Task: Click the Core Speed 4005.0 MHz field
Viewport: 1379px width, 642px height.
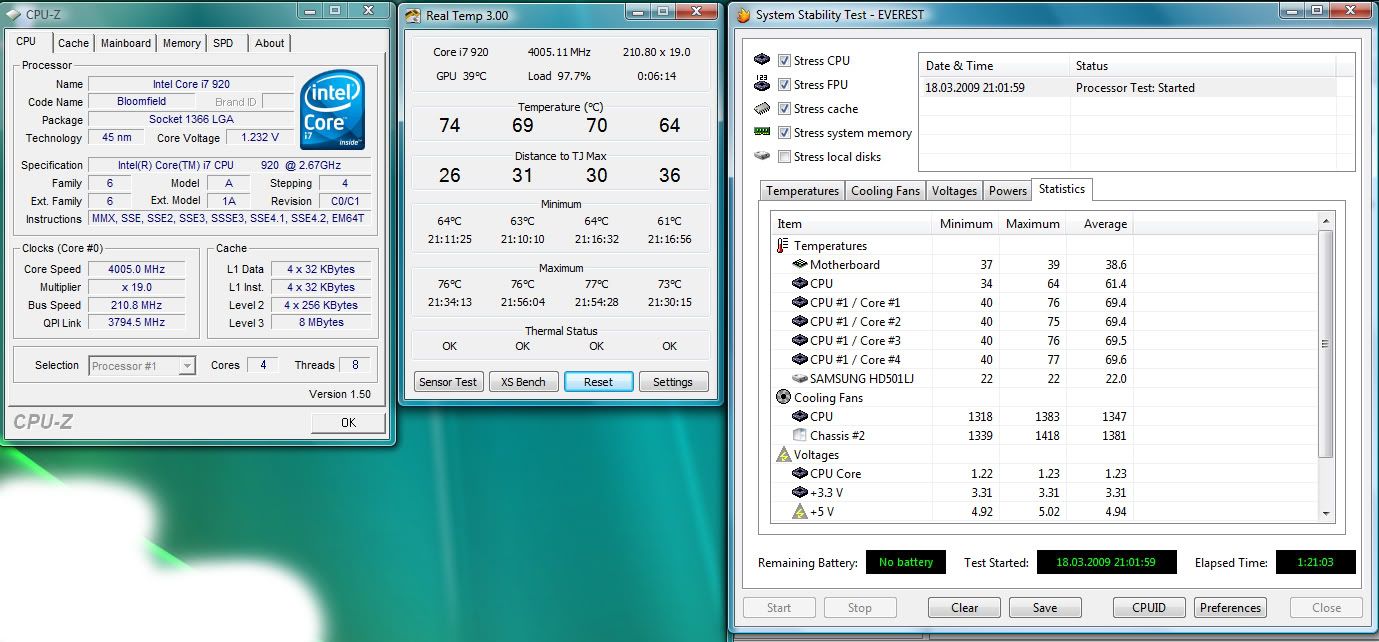Action: coord(137,269)
